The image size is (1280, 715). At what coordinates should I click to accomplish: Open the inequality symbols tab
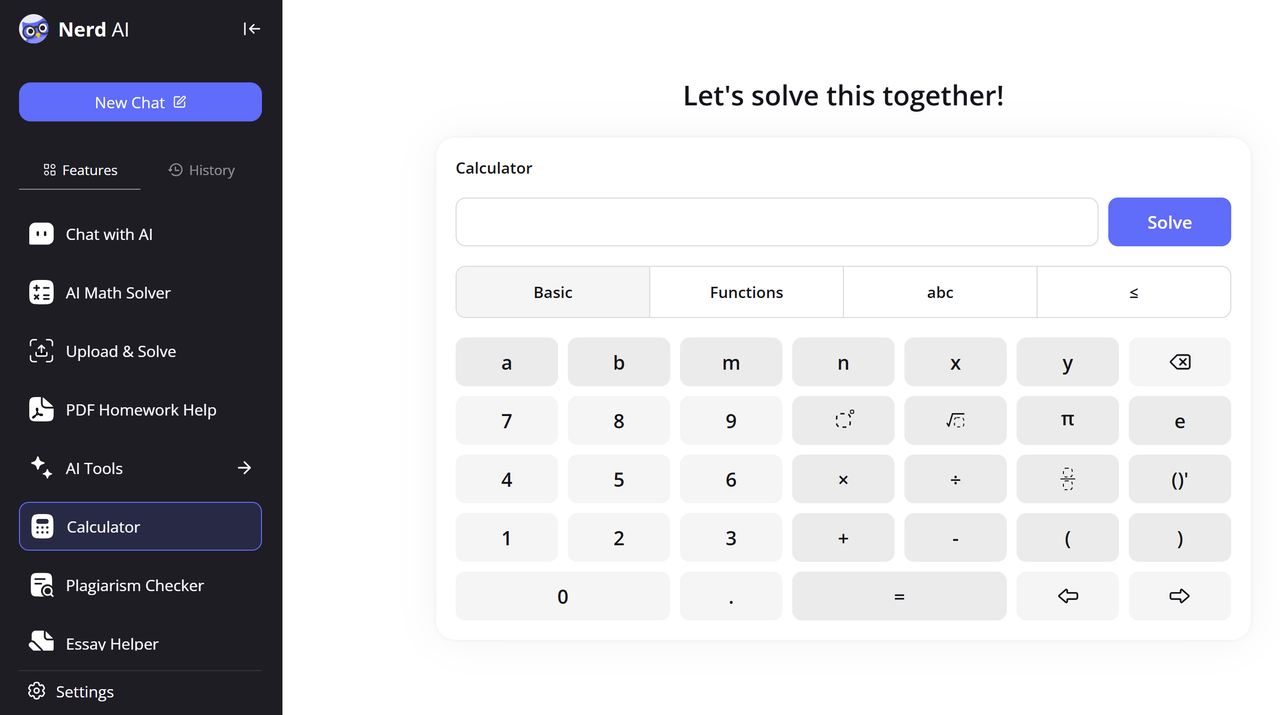pyautogui.click(x=1133, y=292)
